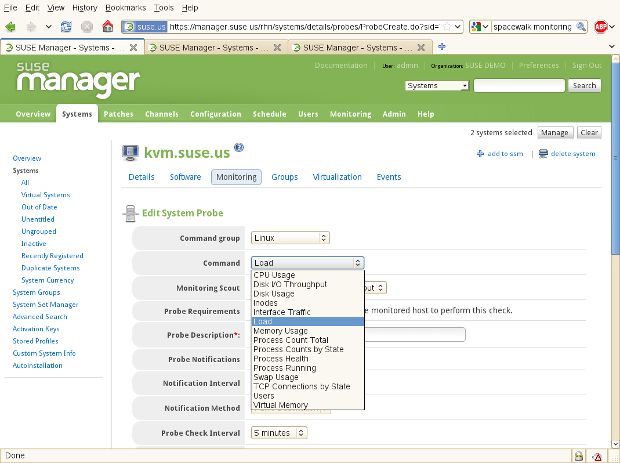Open the Systems search scope dropdown
The image size is (620, 463).
(437, 85)
